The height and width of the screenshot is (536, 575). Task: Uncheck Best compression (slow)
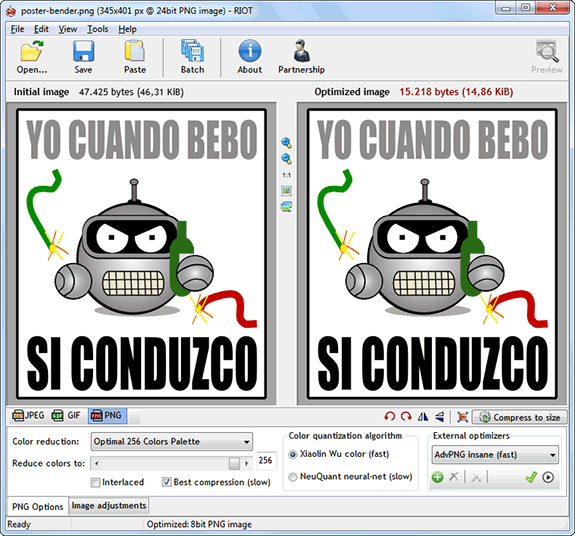(166, 482)
